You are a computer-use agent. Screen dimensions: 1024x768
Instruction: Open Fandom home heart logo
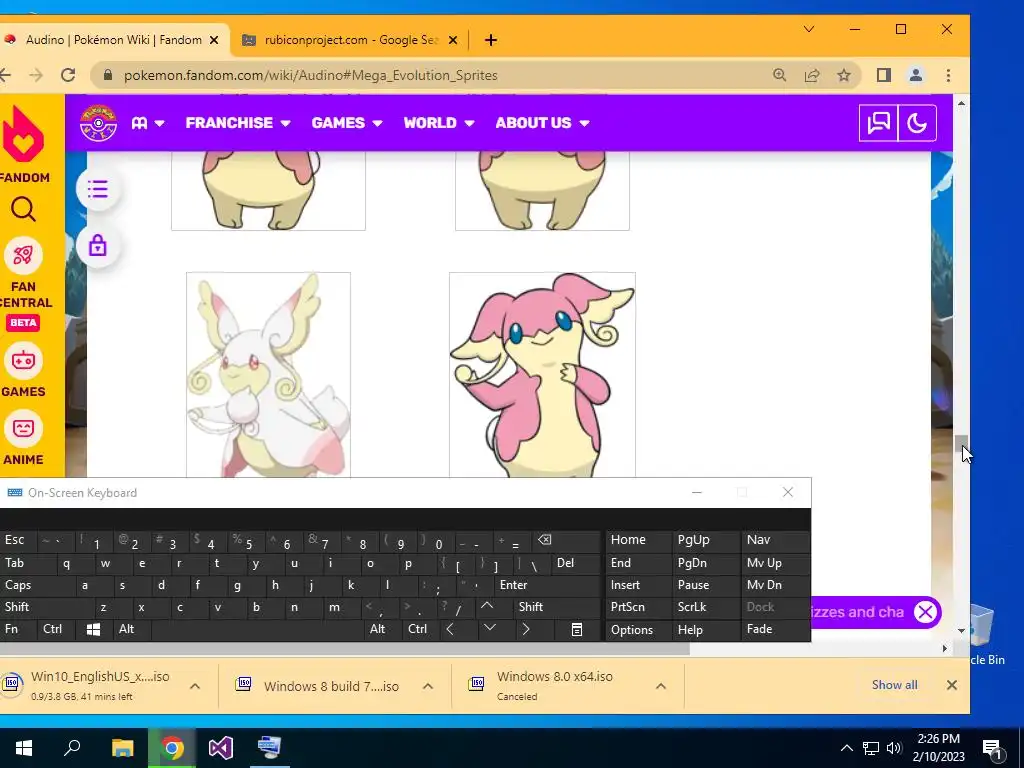[x=24, y=134]
